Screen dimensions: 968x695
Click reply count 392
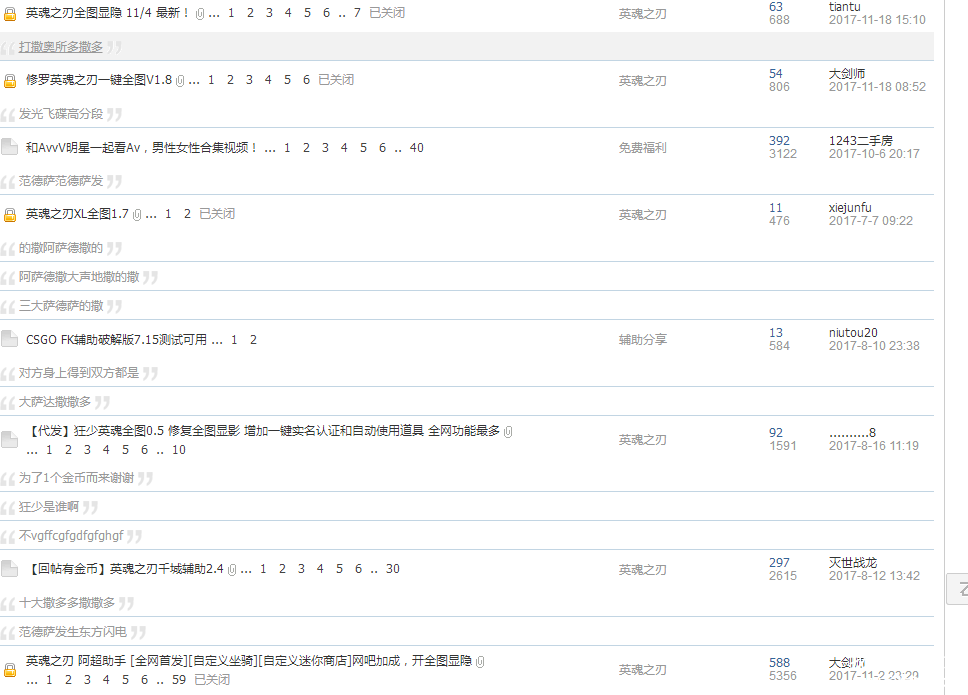779,141
